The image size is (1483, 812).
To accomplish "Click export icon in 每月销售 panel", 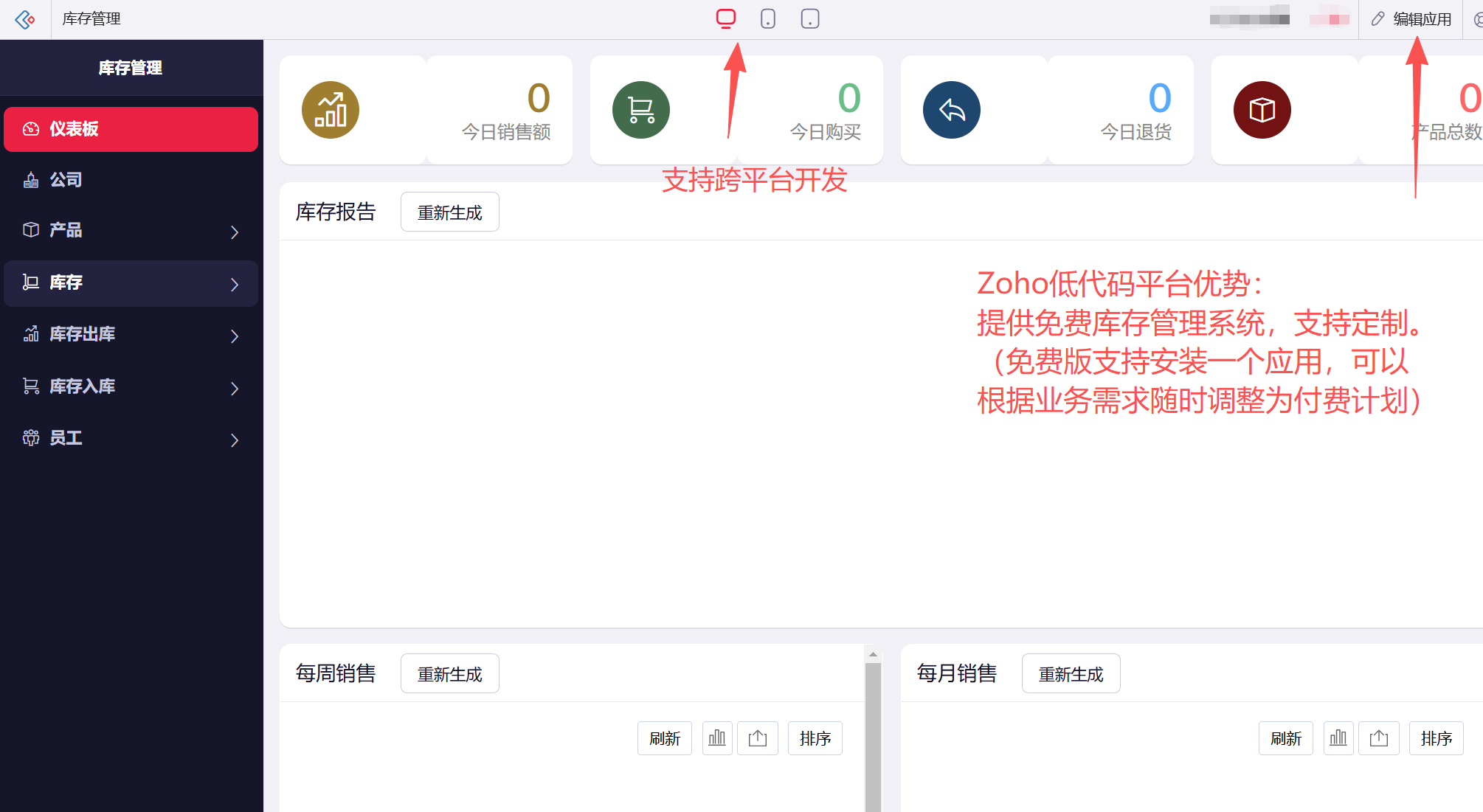I will pos(1379,738).
